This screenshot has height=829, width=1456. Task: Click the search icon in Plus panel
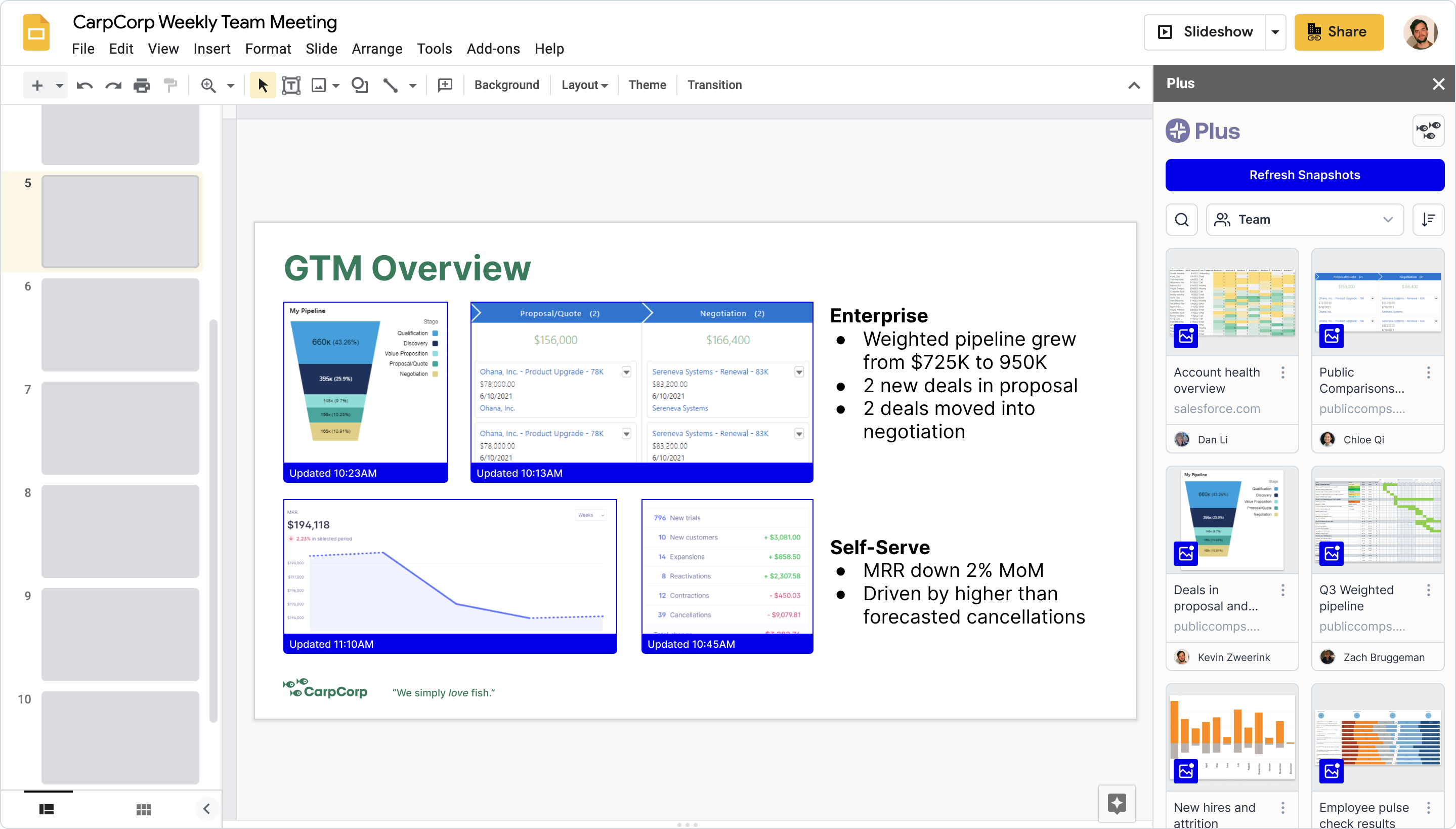tap(1181, 220)
